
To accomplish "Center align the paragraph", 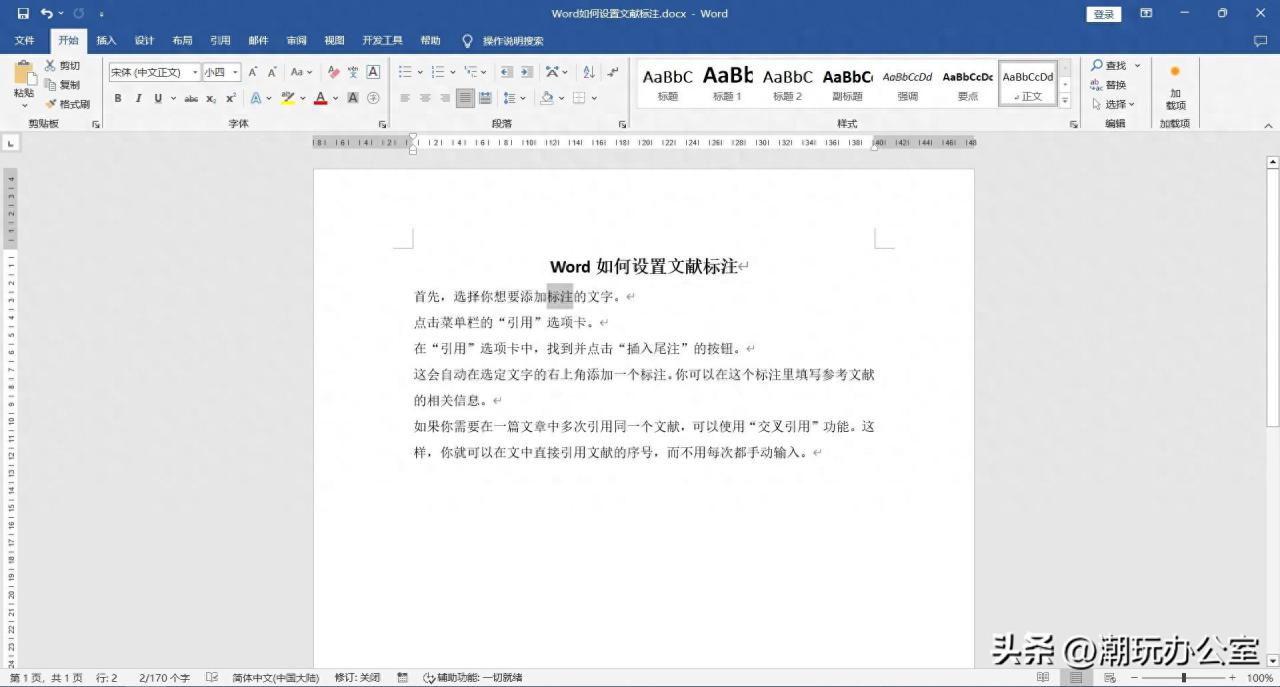I will 425,98.
